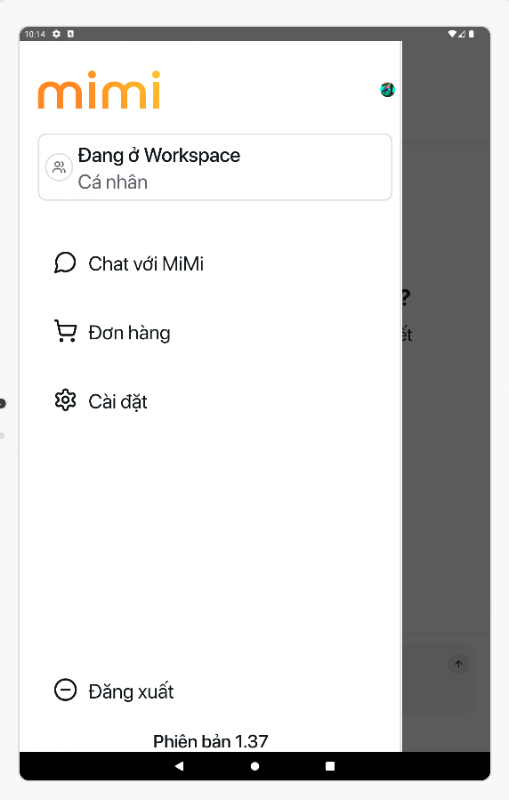Tap the Android back triangle
This screenshot has width=509, height=800.
(x=179, y=766)
